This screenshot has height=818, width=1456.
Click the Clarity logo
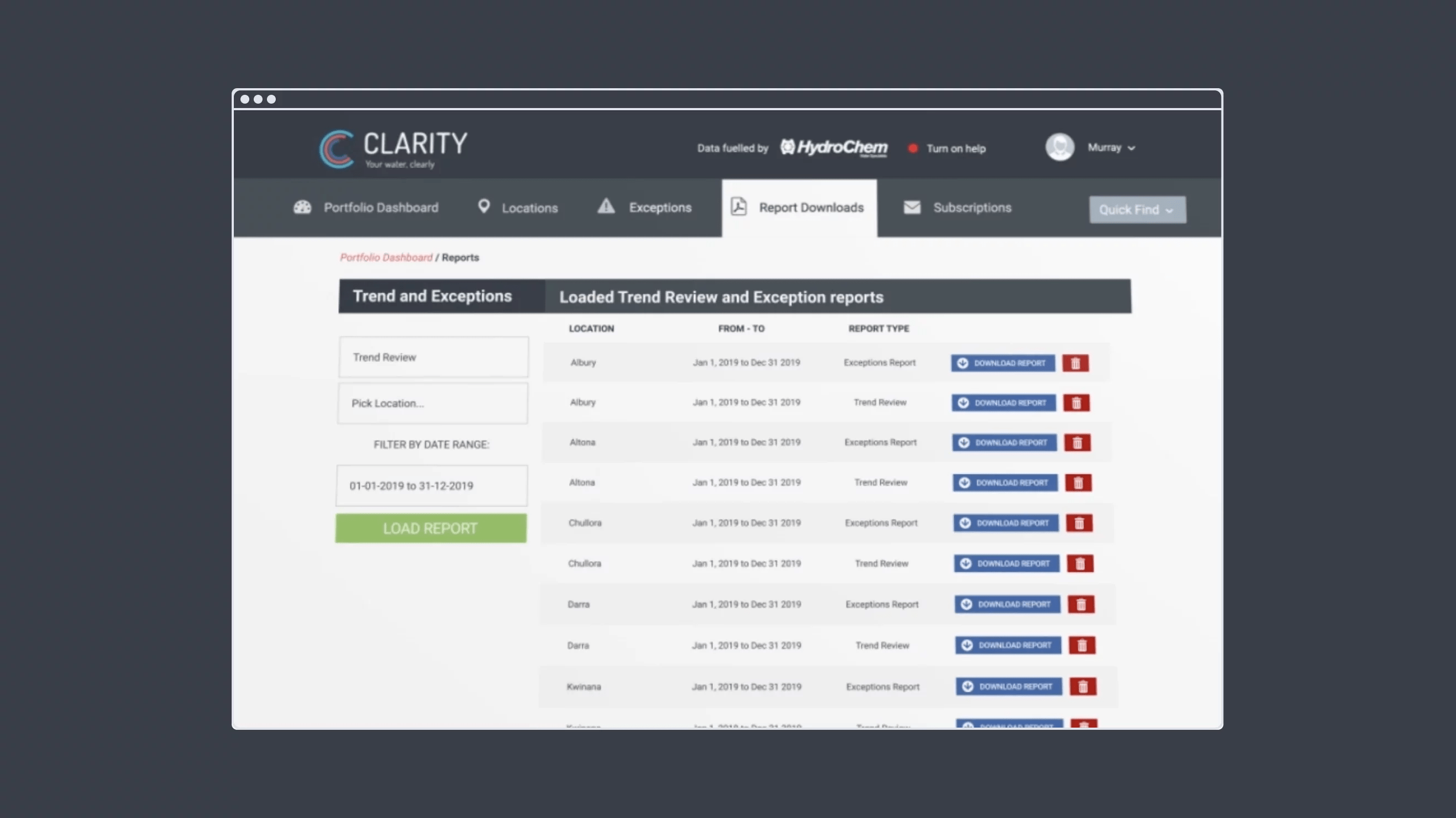tap(393, 149)
